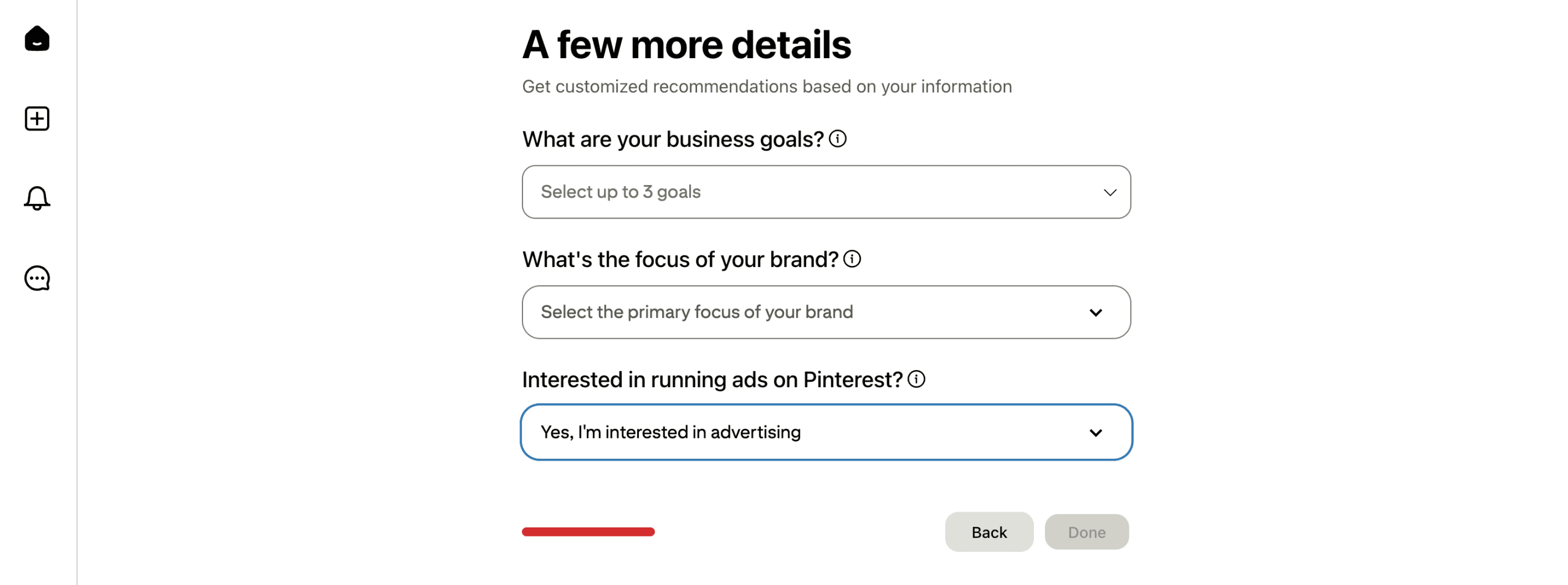This screenshot has height=585, width=1568.
Task: Click the chevron on the brand focus selector
Action: pos(1096,312)
